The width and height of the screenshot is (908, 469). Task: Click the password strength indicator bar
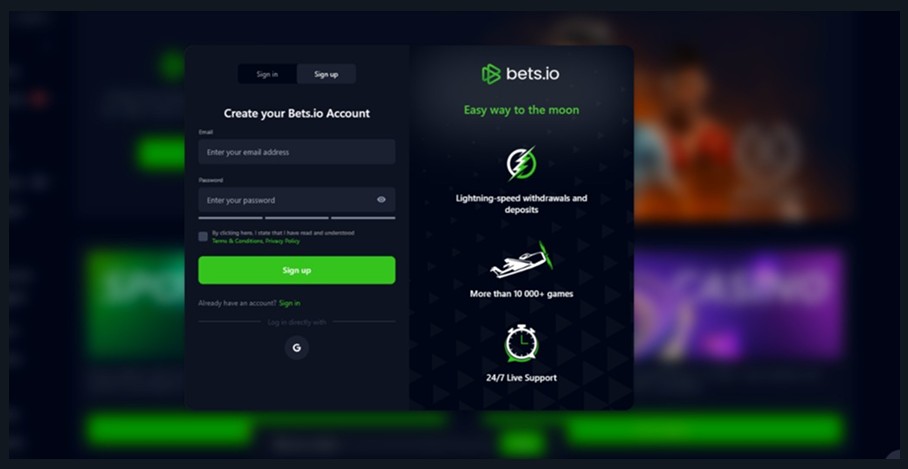(x=296, y=218)
